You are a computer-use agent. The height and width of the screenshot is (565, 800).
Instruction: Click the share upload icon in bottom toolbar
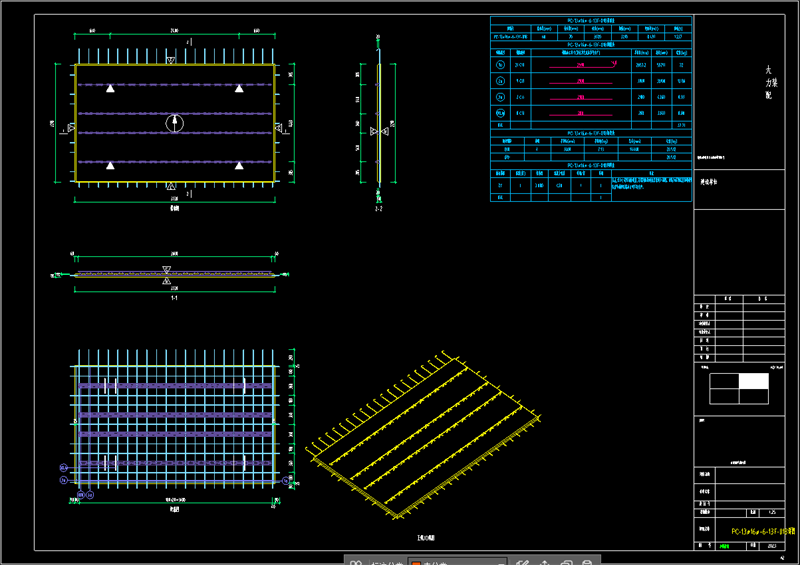pyautogui.click(x=544, y=562)
